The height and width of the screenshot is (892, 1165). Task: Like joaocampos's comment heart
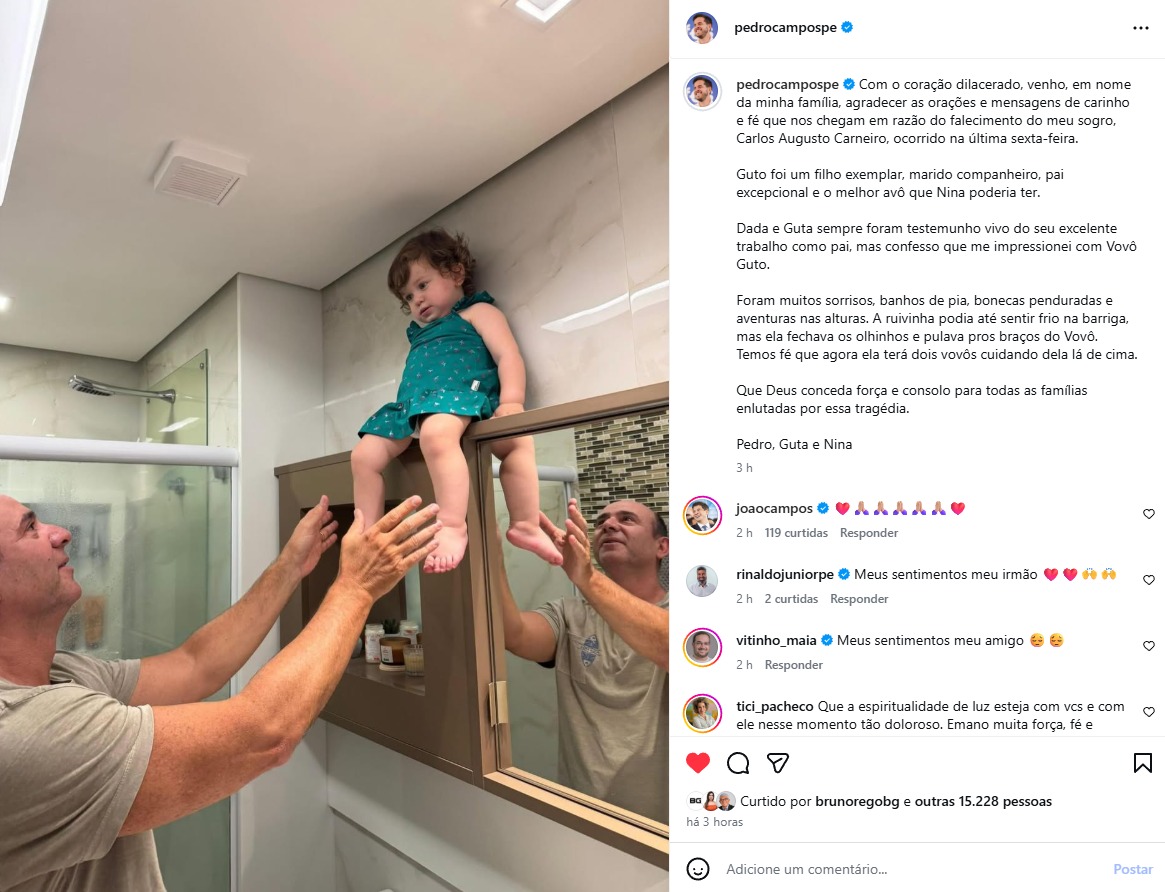(1149, 514)
